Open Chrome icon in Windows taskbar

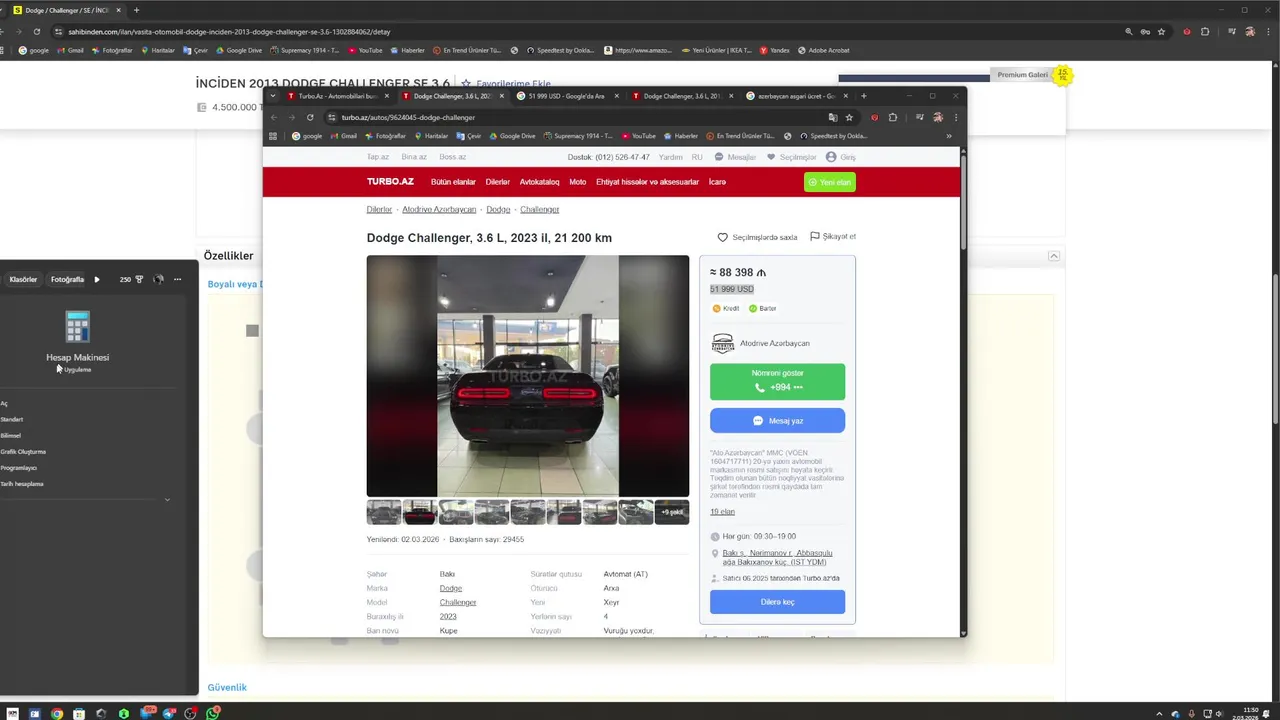click(x=57, y=713)
